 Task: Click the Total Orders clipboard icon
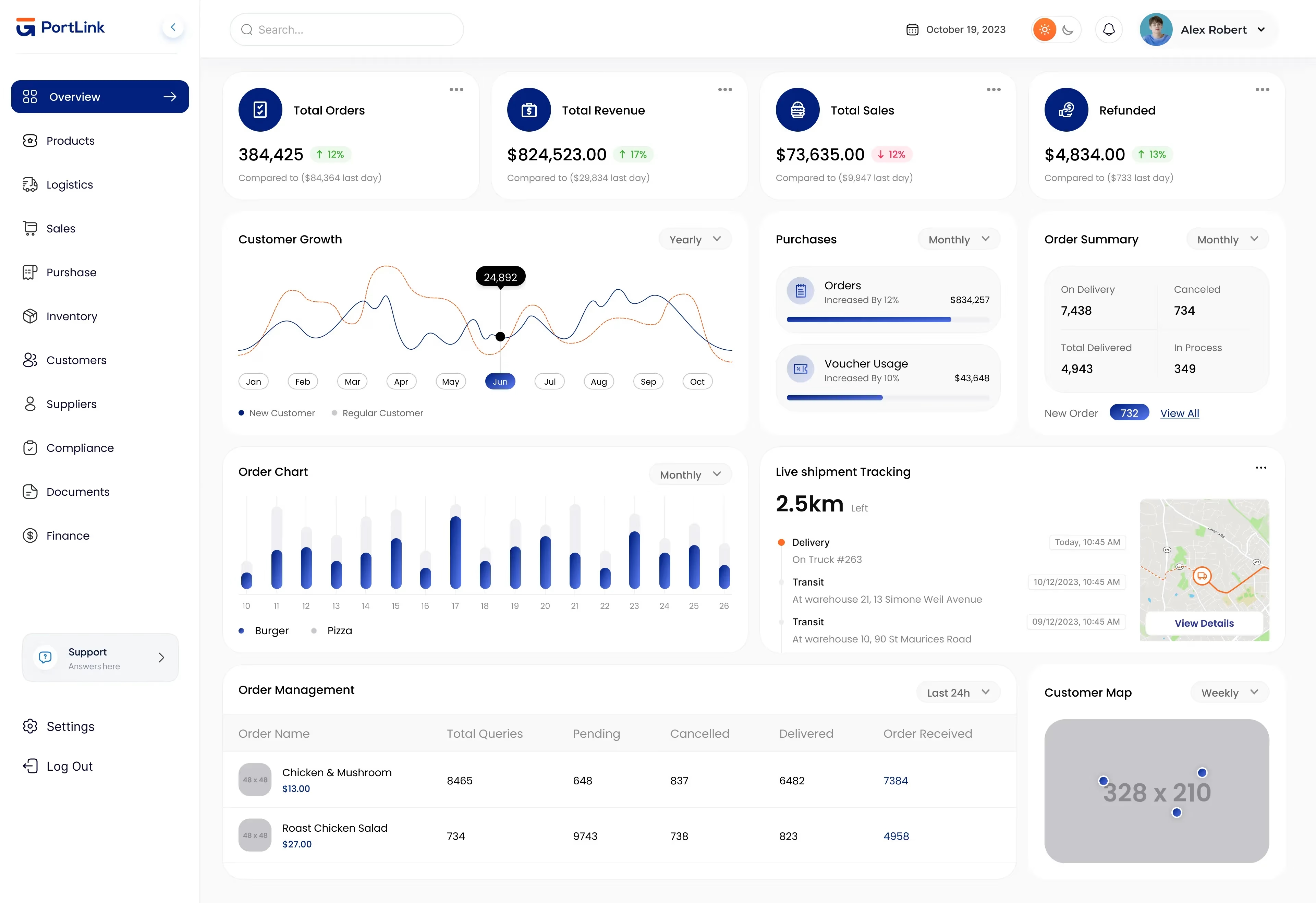pyautogui.click(x=260, y=110)
